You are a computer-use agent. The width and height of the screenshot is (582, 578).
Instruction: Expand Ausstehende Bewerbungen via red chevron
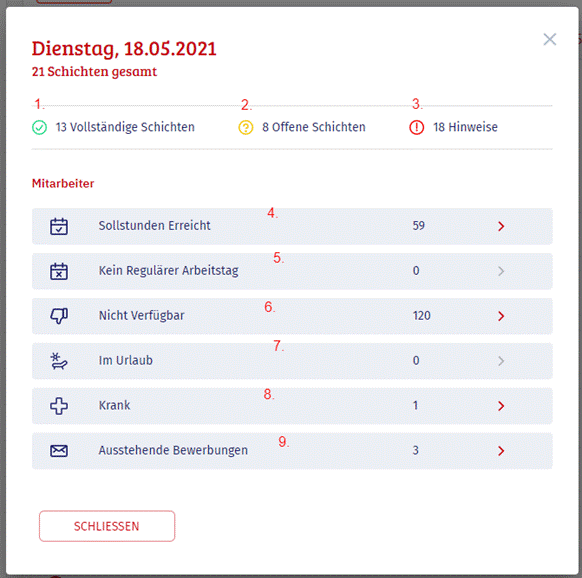[x=501, y=451]
